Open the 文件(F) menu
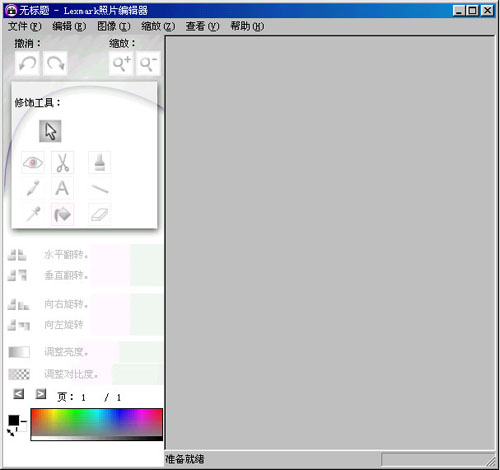The image size is (500, 470). coord(25,26)
